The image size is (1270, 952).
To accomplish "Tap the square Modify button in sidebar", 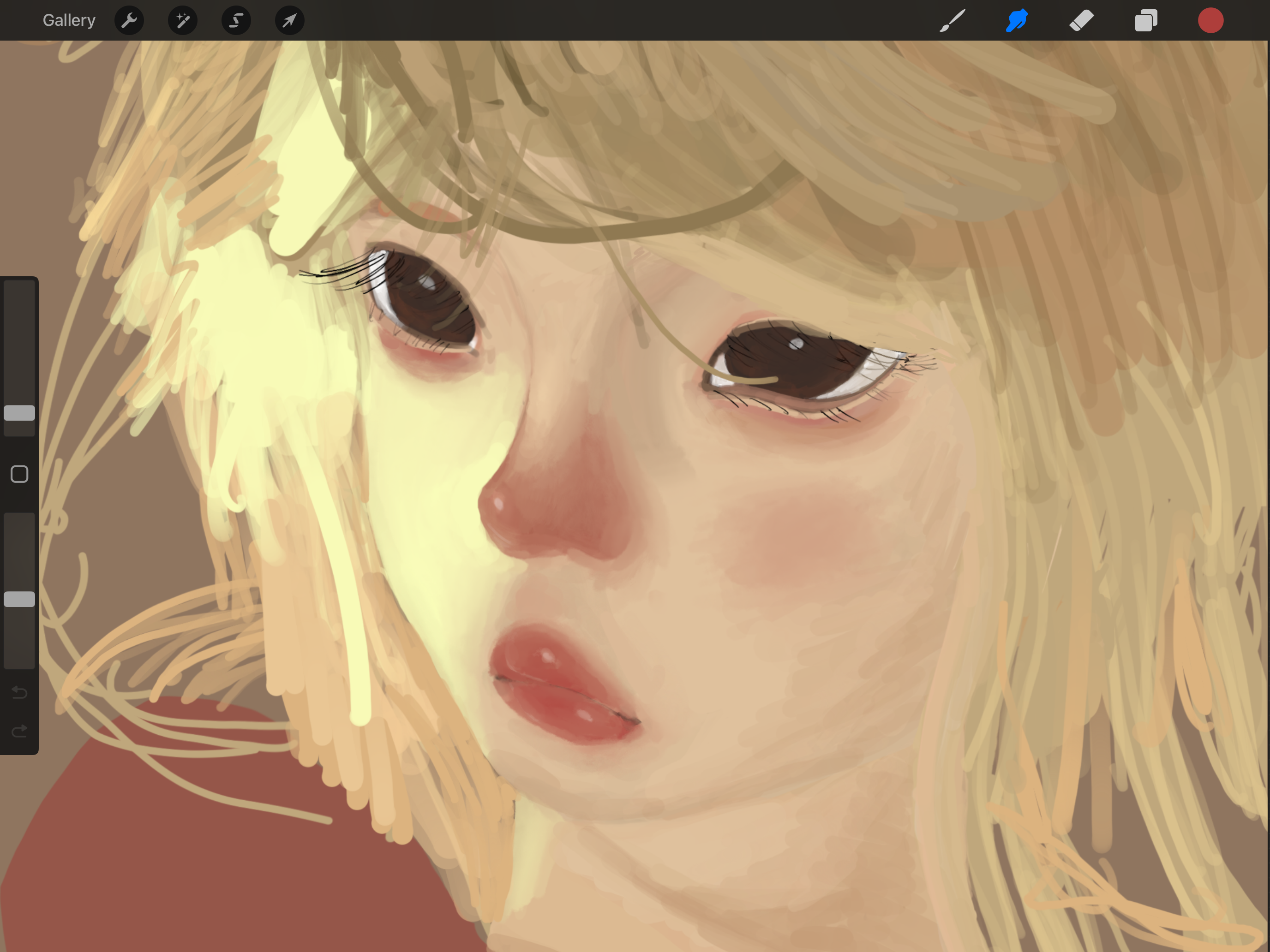I will (x=19, y=474).
